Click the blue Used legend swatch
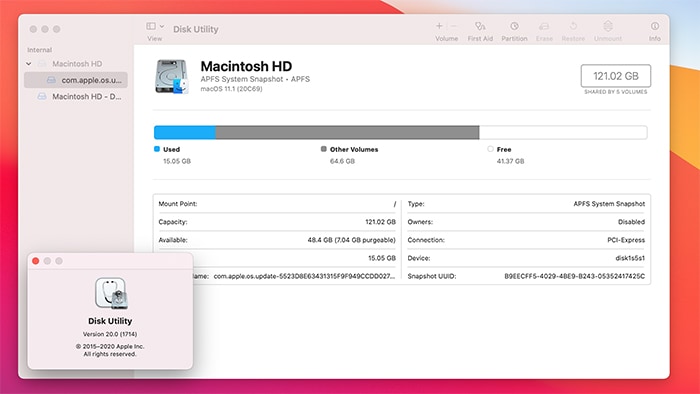 click(x=157, y=149)
